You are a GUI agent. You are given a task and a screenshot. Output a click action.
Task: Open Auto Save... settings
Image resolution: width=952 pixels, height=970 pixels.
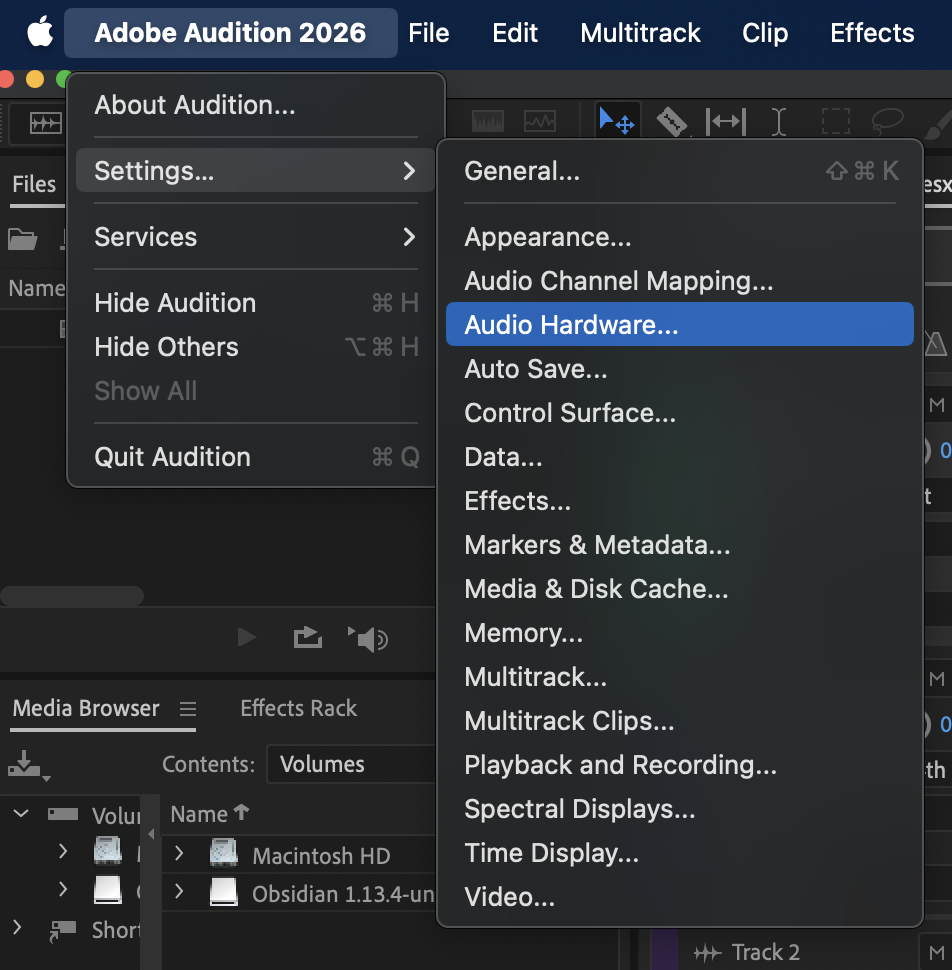pos(680,369)
